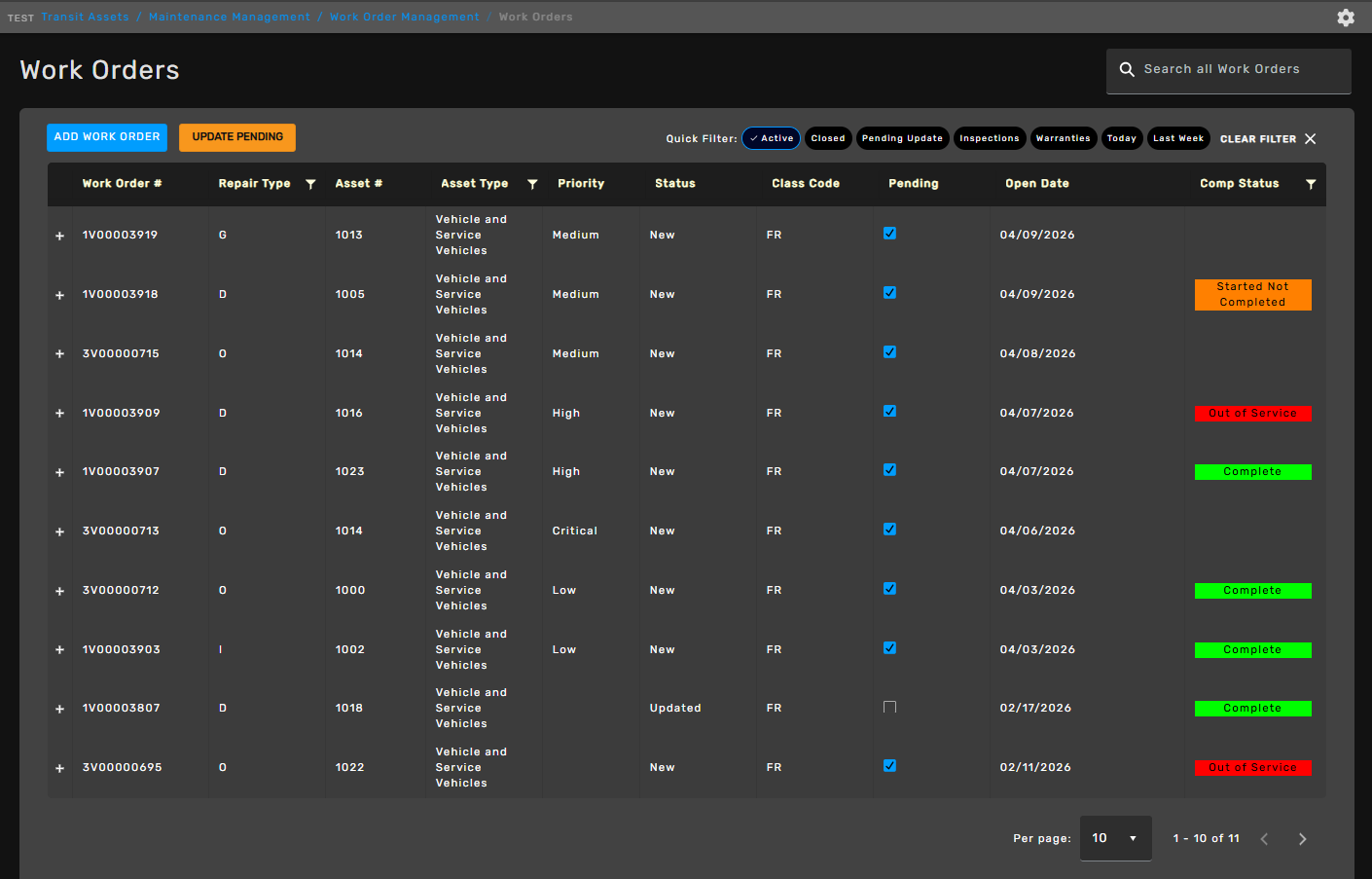Toggle Pending checkbox for 3V00000713
This screenshot has width=1372, height=879.
click(889, 530)
